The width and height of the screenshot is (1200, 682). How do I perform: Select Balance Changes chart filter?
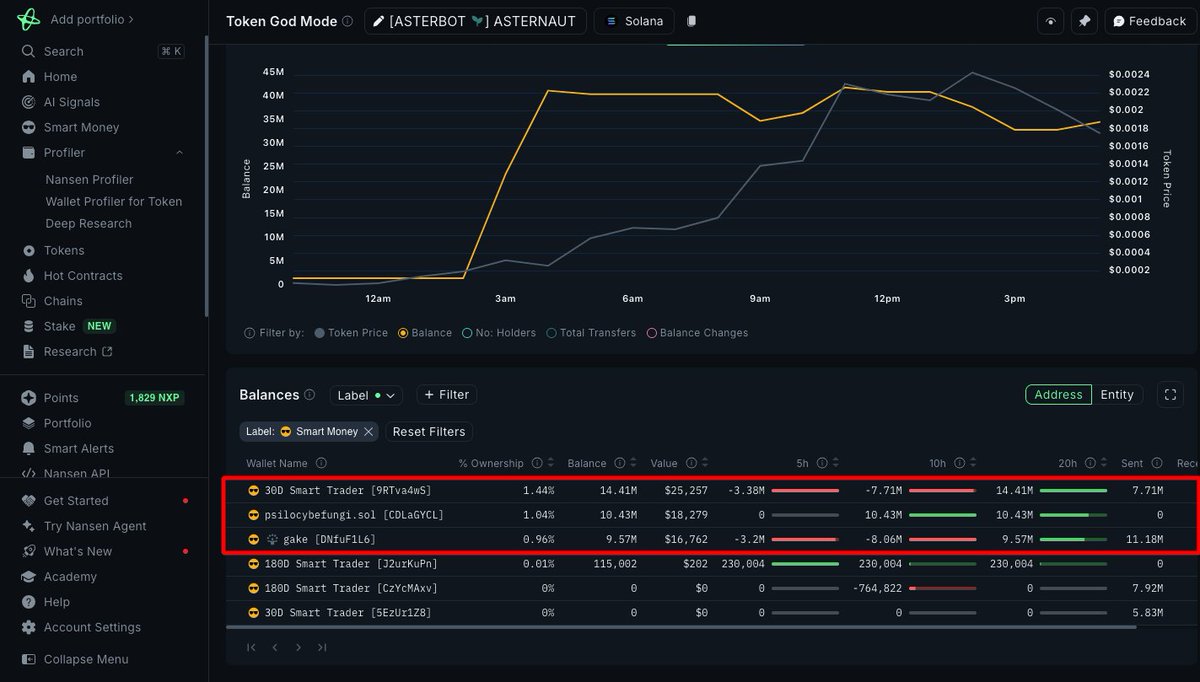[x=697, y=333]
